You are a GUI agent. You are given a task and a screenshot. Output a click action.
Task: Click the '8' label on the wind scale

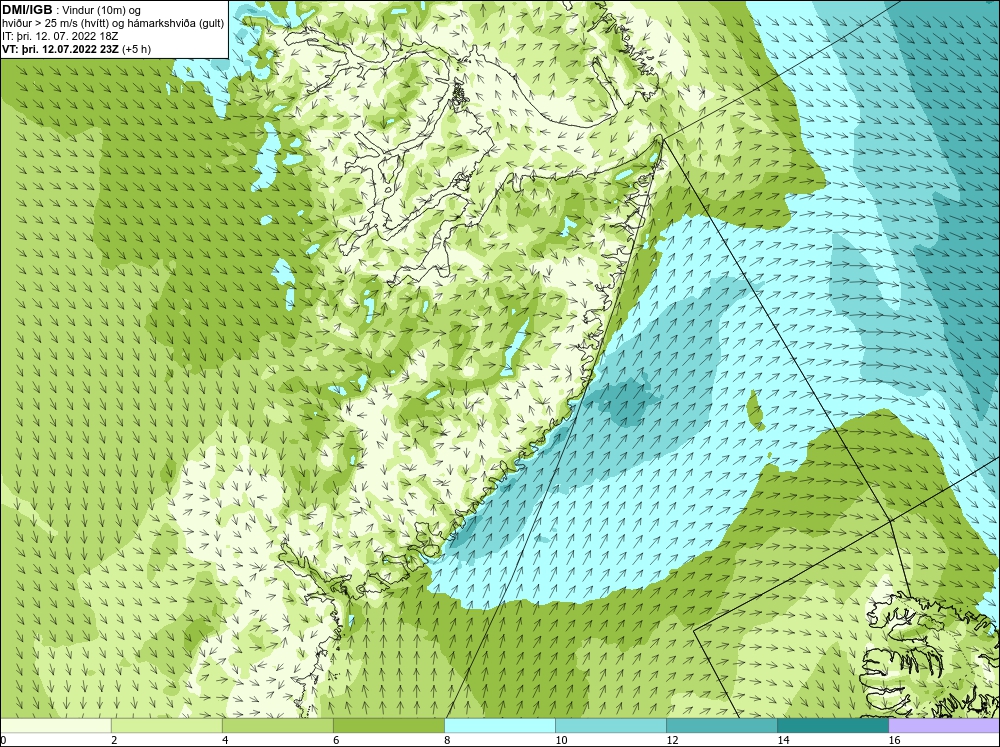447,740
